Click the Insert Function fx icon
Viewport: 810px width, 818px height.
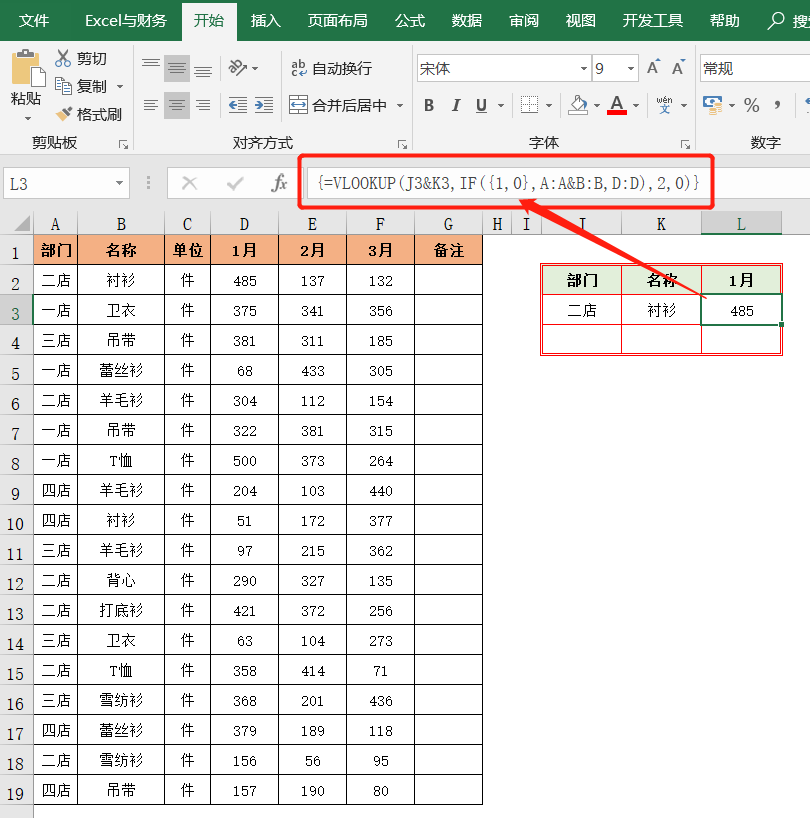pyautogui.click(x=279, y=183)
